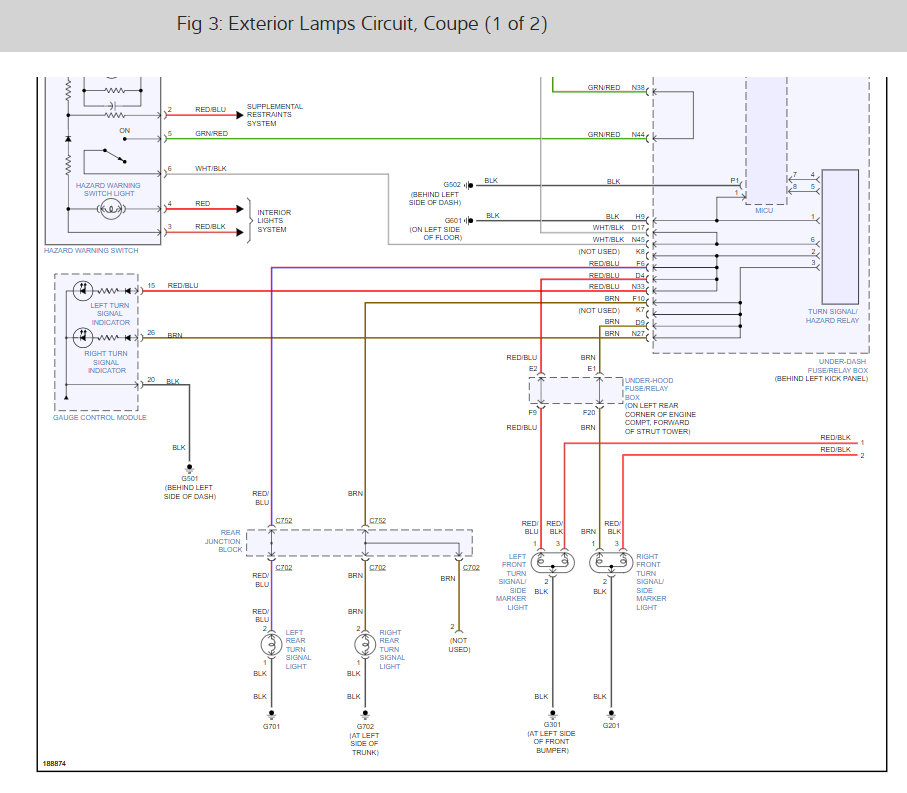Image resolution: width=907 pixels, height=793 pixels.
Task: Click the G301 ground point symbol
Action: pos(552,714)
